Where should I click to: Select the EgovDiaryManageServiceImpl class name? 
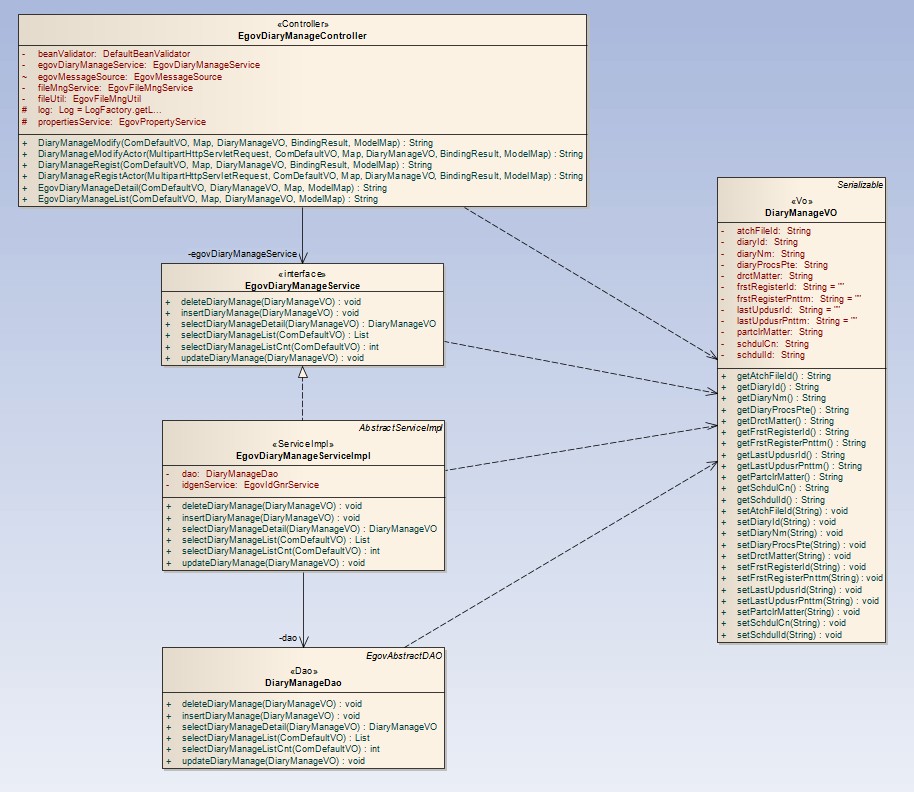[302, 456]
